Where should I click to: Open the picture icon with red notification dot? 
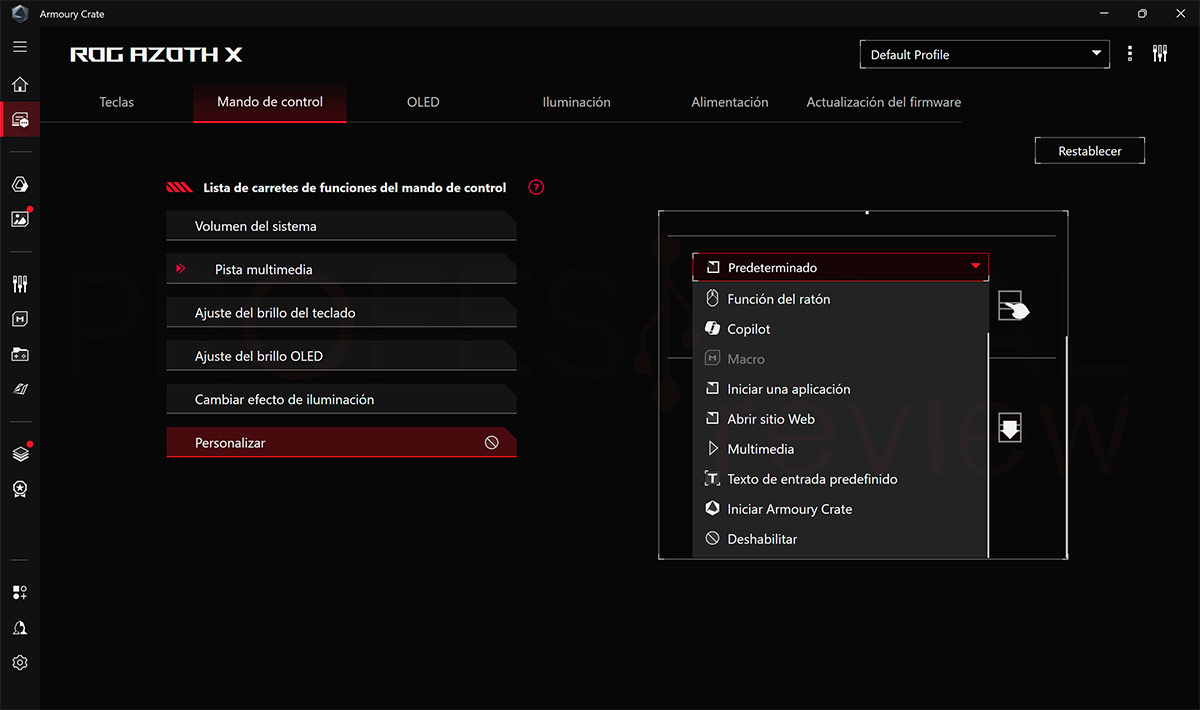click(x=20, y=219)
